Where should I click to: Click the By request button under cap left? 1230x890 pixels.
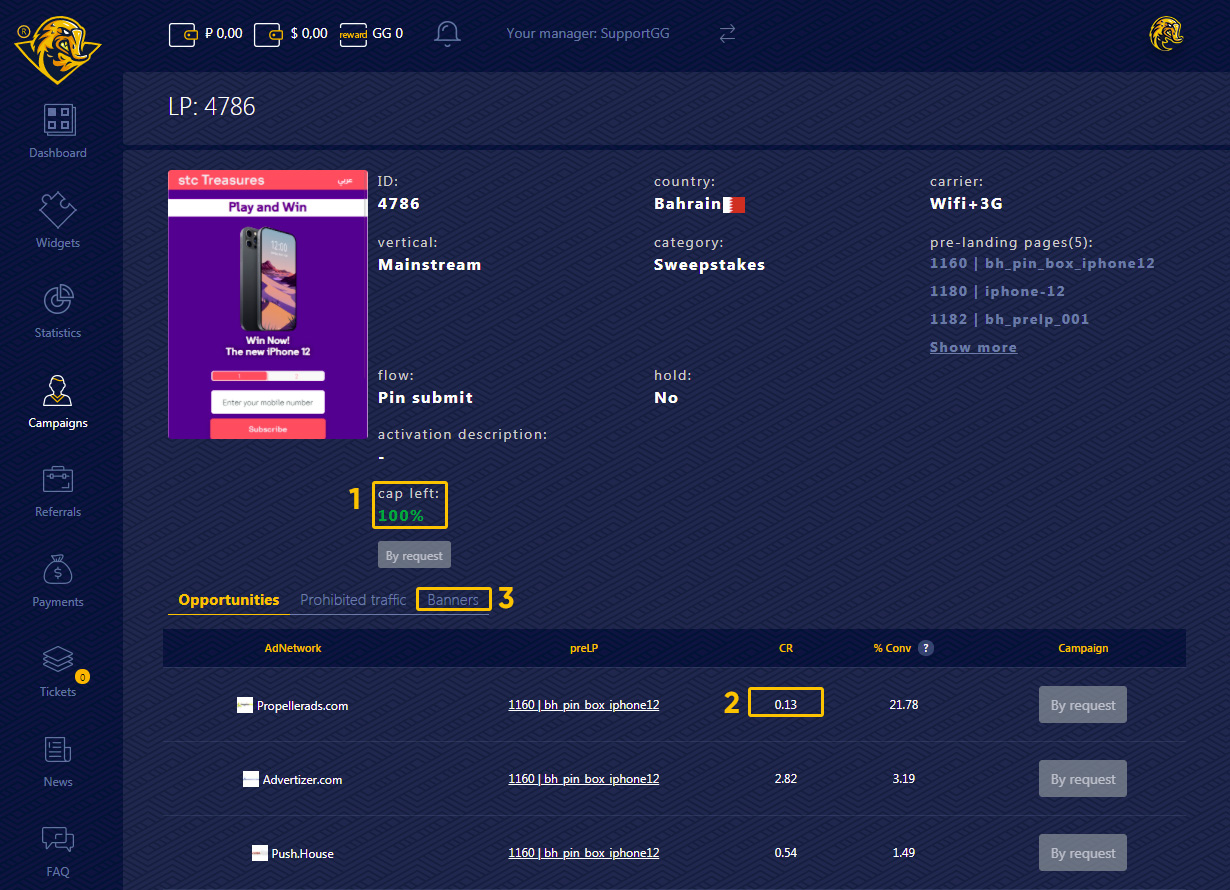click(x=414, y=555)
